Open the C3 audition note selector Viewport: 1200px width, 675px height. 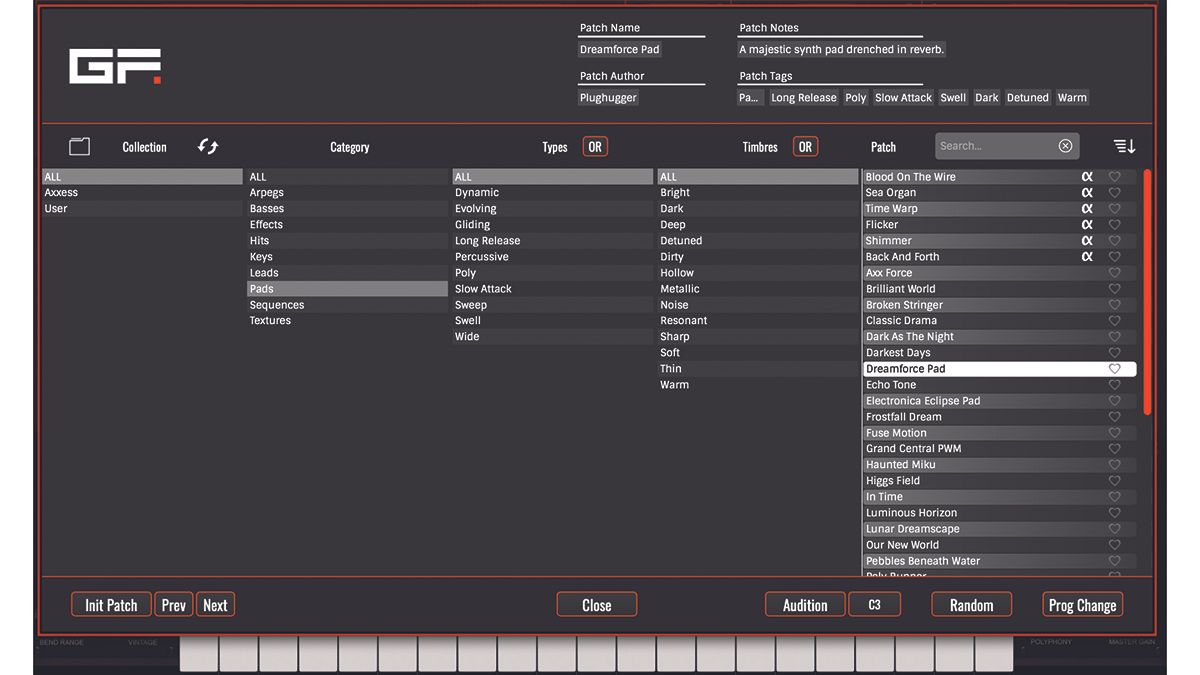tap(875, 604)
